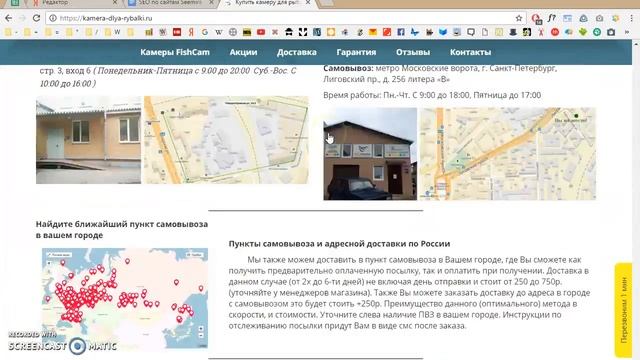The width and height of the screenshot is (640, 360).
Task: Open the Wikipedia W bookmark
Action: 219,32
